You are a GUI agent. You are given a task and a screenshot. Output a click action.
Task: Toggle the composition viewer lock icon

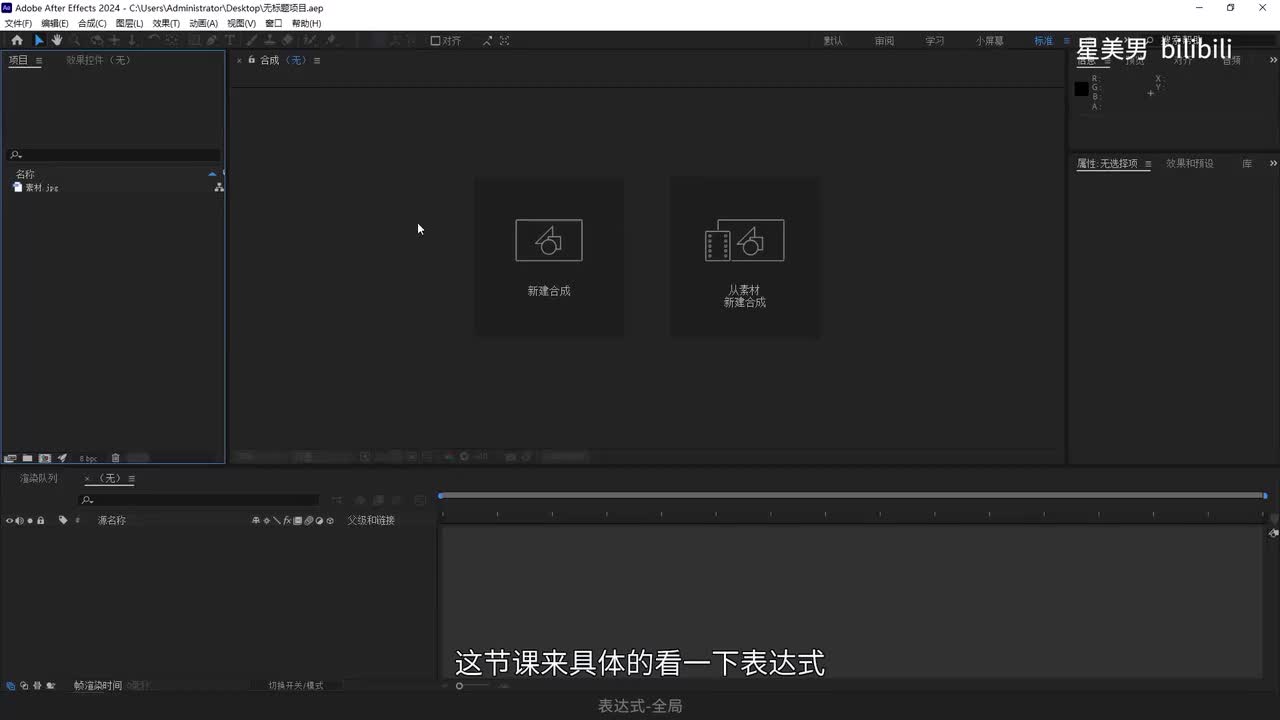pos(251,60)
